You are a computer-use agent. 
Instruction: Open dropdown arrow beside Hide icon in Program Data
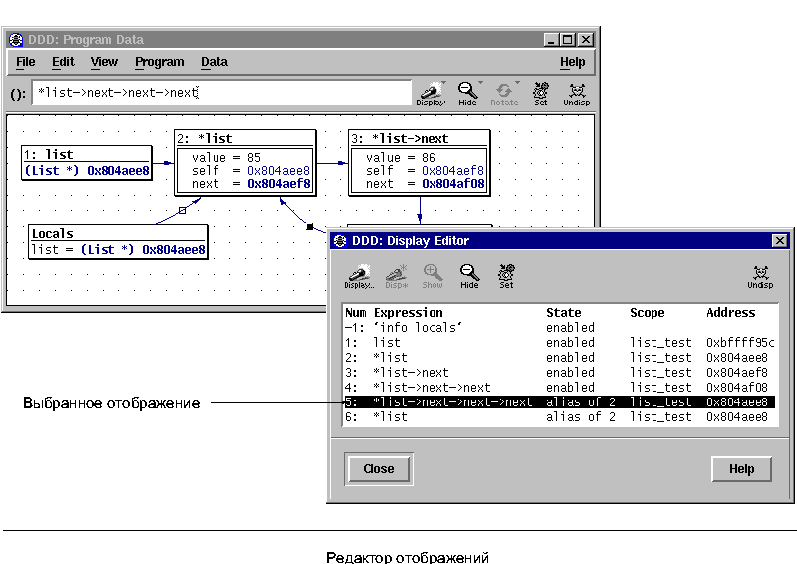point(480,83)
